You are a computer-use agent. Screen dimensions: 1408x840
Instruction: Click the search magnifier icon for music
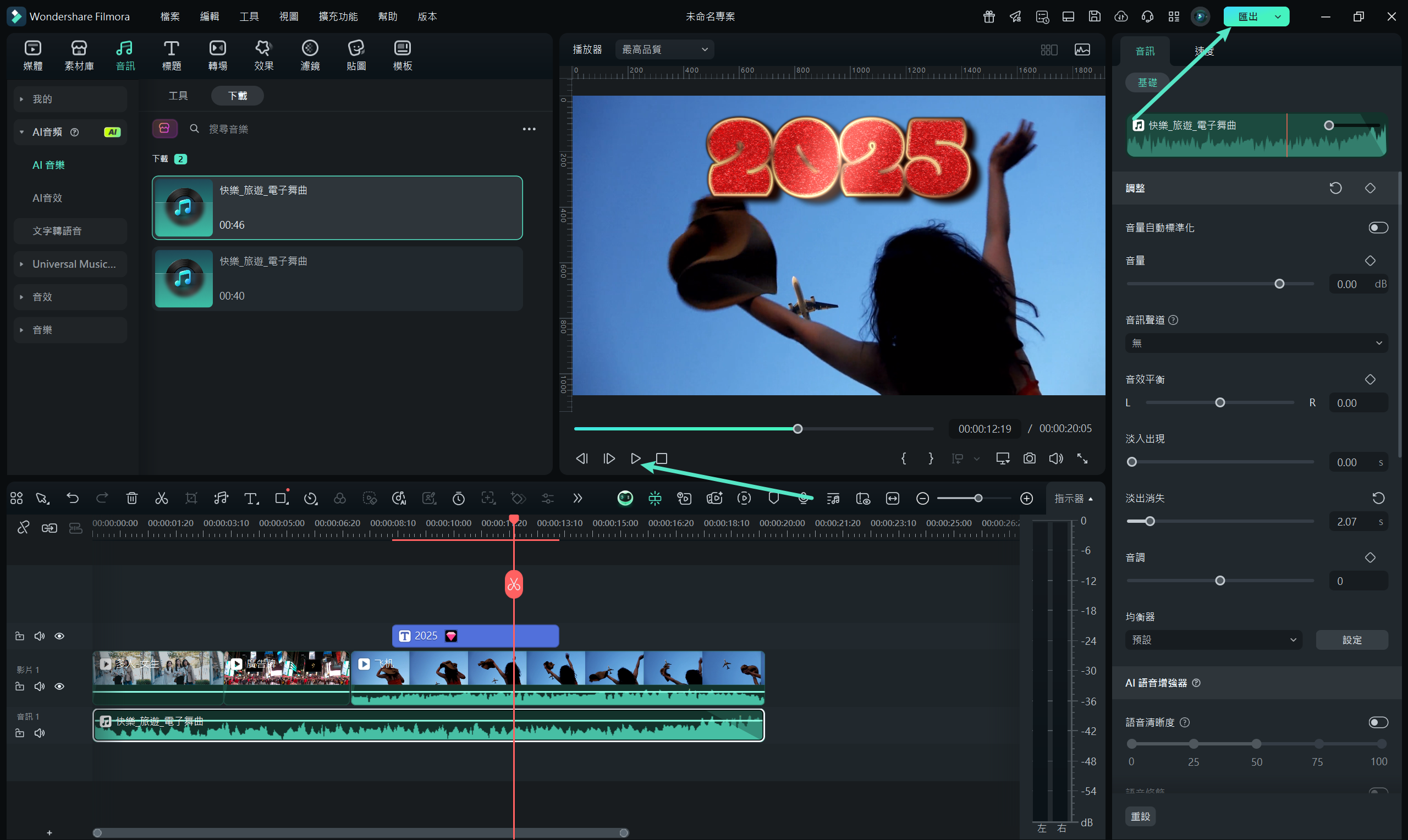(194, 129)
